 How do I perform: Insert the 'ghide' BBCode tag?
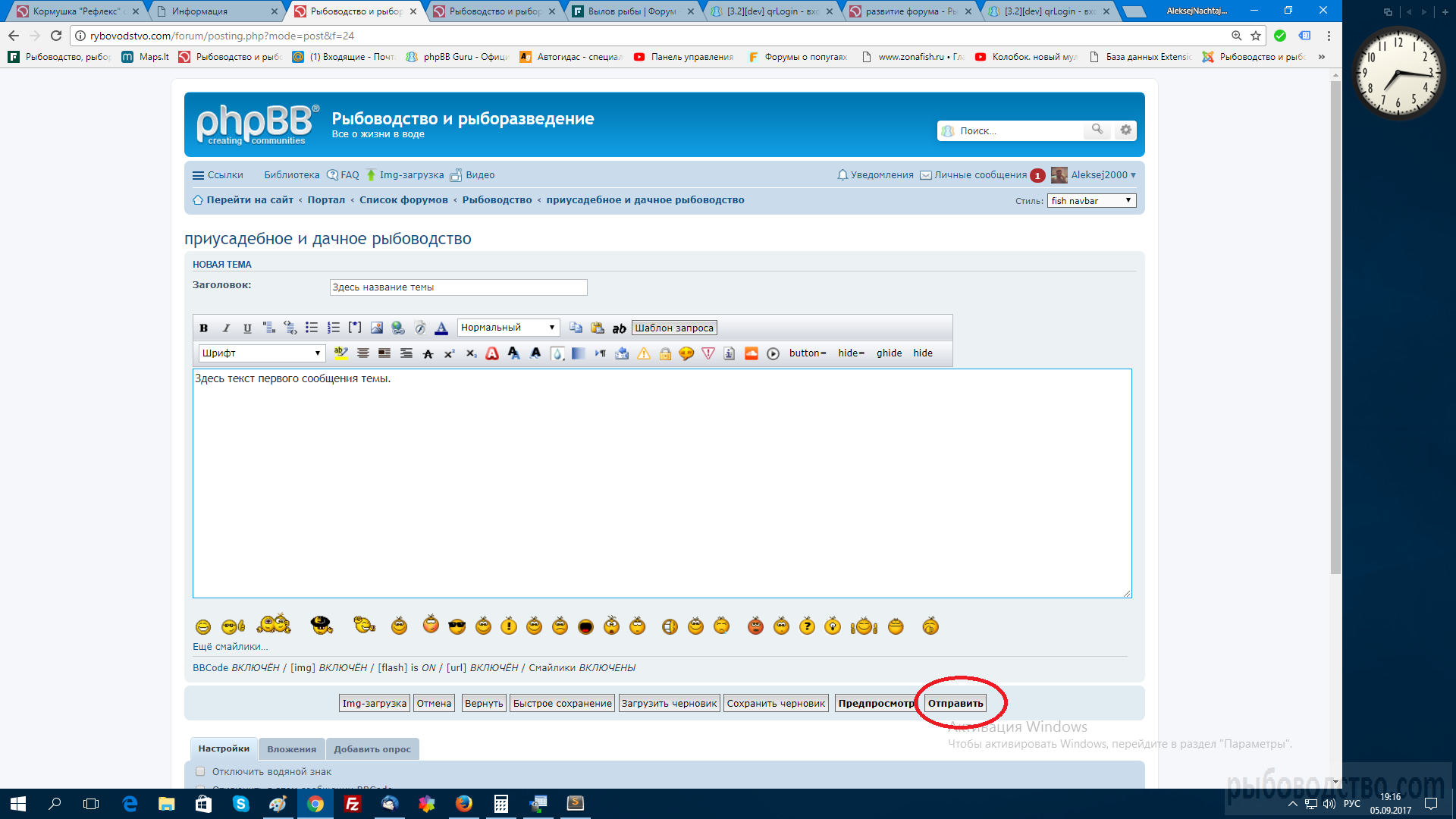pyautogui.click(x=889, y=353)
